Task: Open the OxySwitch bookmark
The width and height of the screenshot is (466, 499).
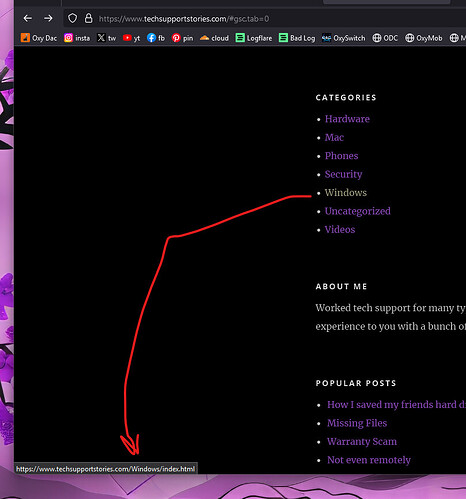Action: click(x=343, y=38)
